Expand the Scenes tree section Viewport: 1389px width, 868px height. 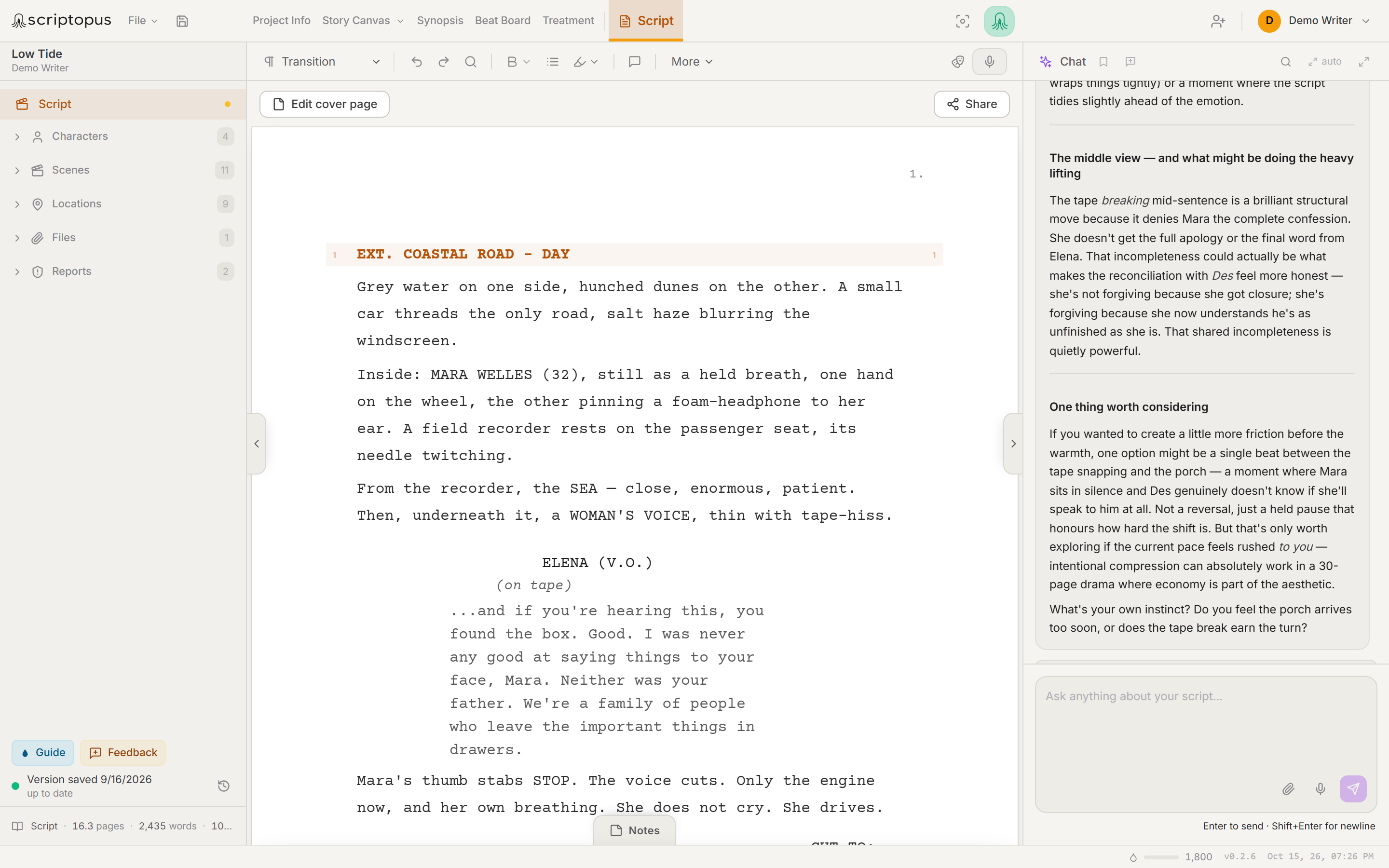(x=17, y=171)
